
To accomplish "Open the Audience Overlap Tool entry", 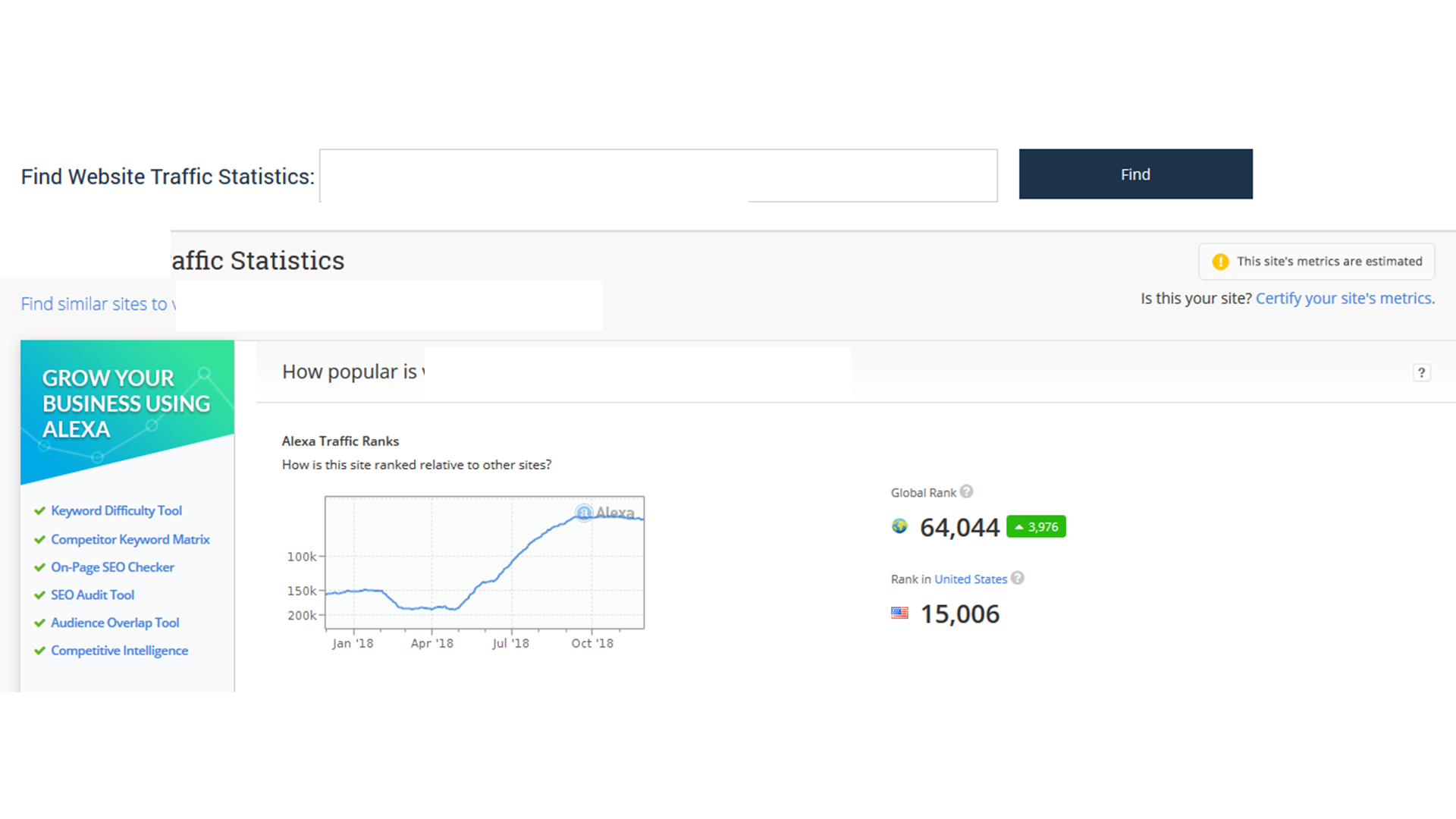I will [115, 622].
